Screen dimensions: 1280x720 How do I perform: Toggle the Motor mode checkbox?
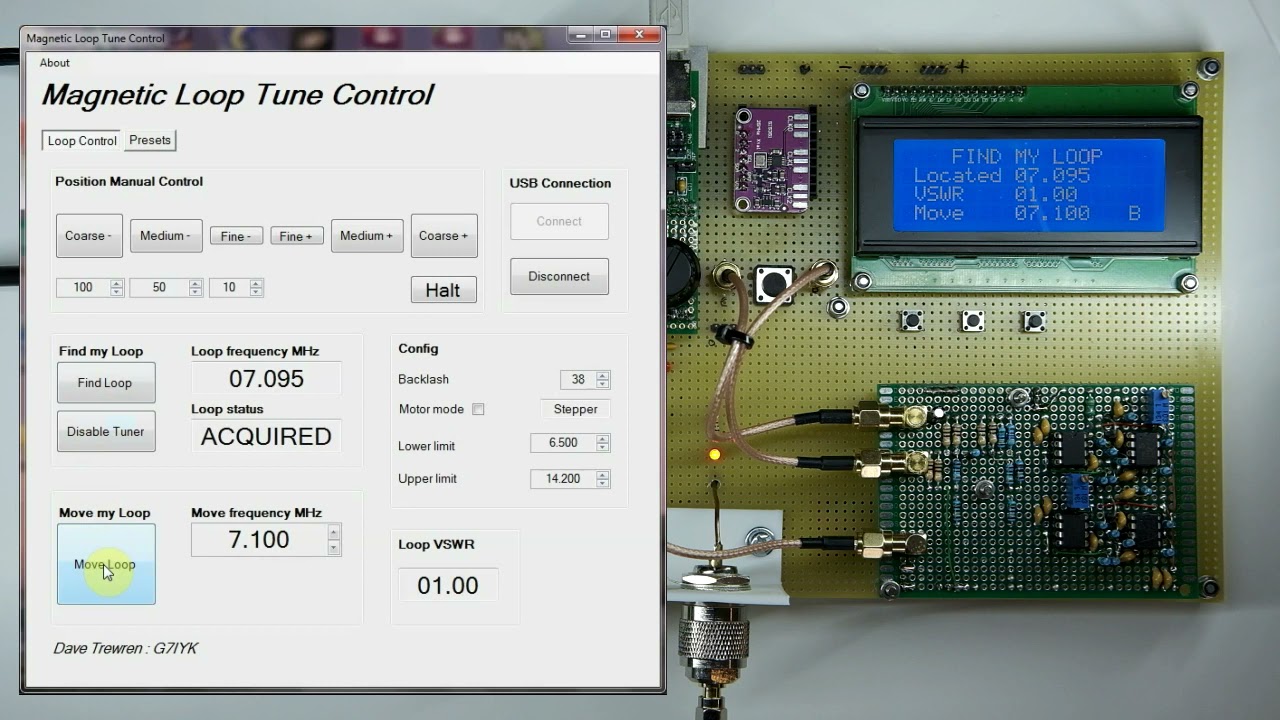(x=478, y=409)
